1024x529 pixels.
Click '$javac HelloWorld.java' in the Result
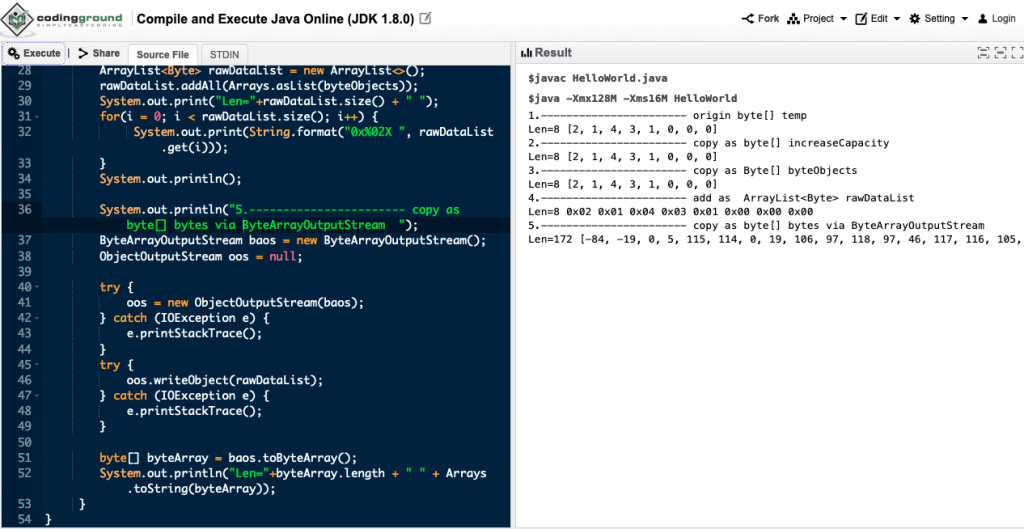pyautogui.click(x=598, y=78)
